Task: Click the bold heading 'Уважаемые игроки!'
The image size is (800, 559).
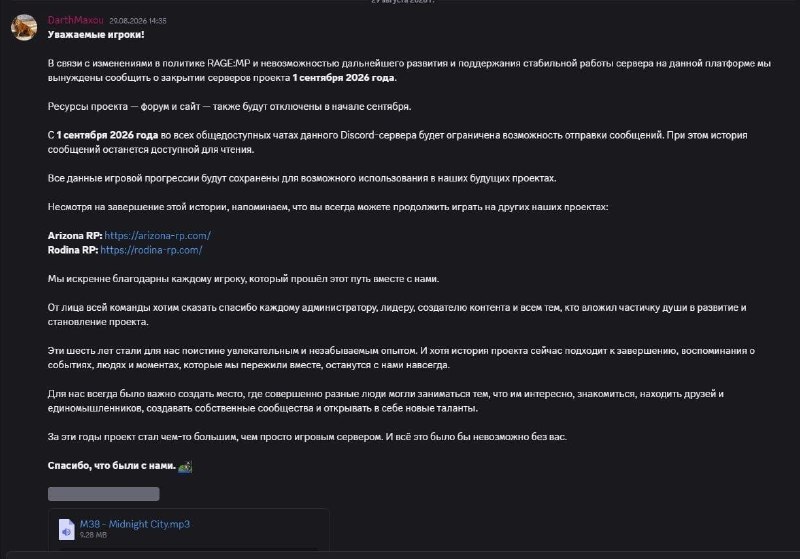Action: [96, 35]
